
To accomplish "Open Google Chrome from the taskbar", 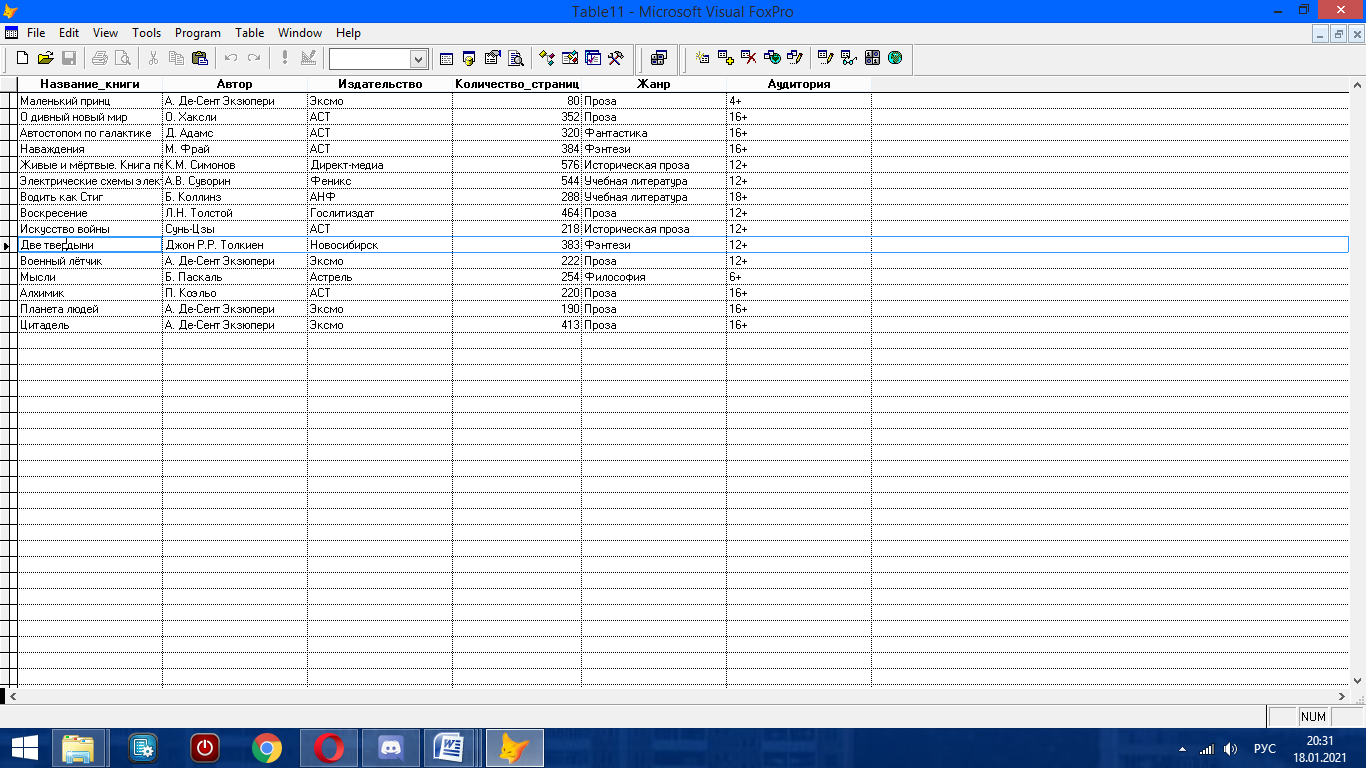I will pyautogui.click(x=266, y=748).
